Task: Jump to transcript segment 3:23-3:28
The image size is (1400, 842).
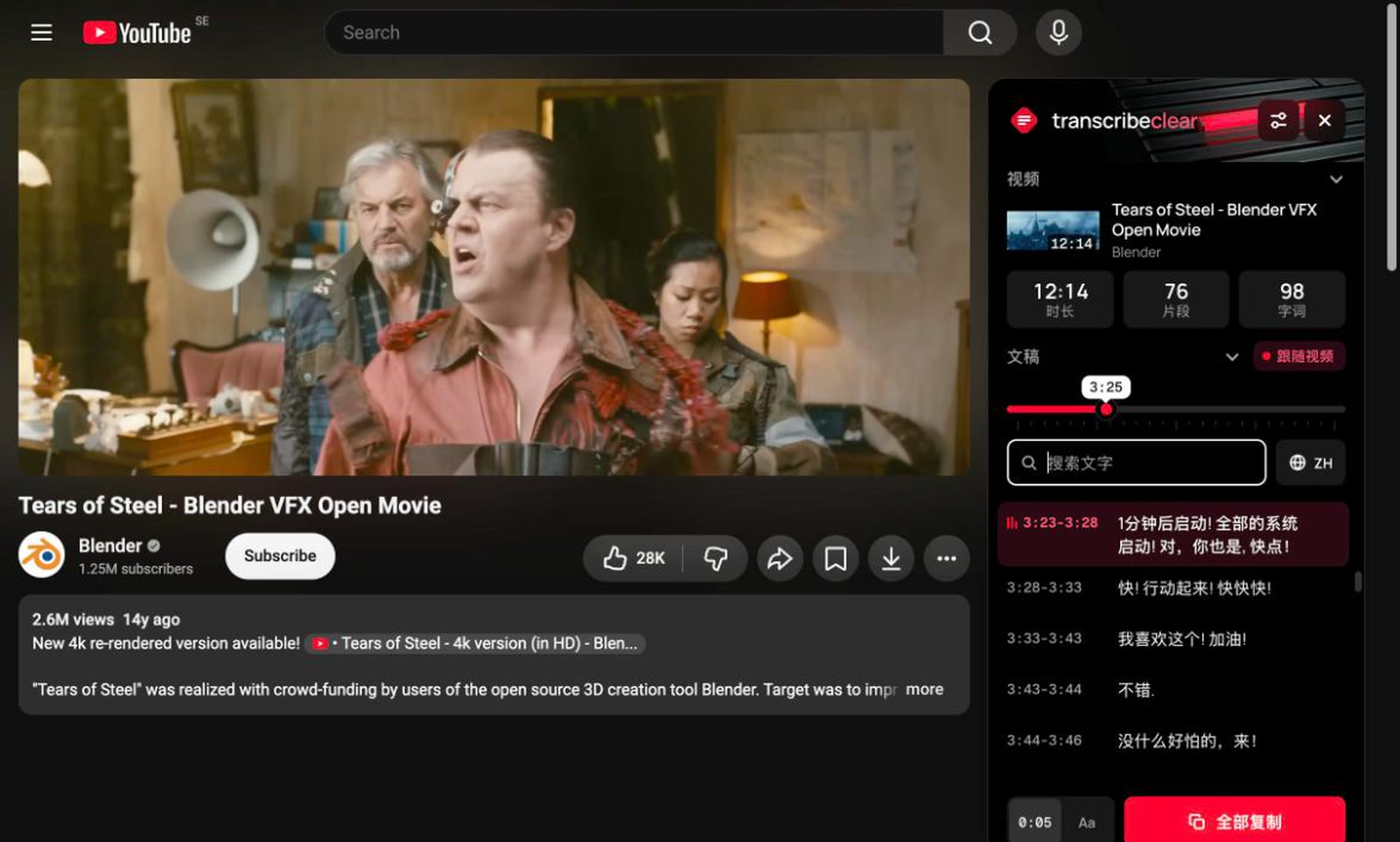Action: [1173, 535]
